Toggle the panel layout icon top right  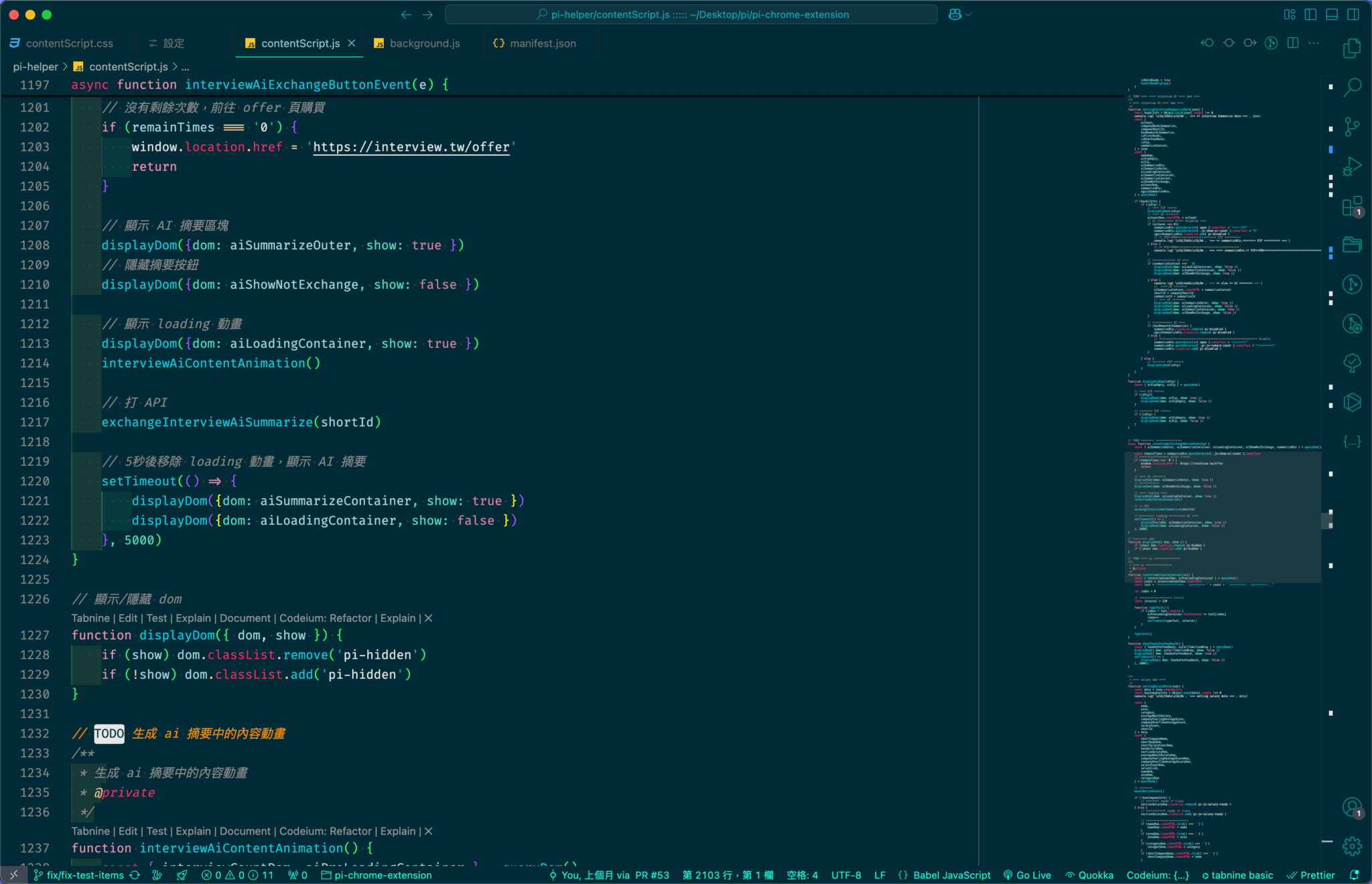click(1331, 14)
